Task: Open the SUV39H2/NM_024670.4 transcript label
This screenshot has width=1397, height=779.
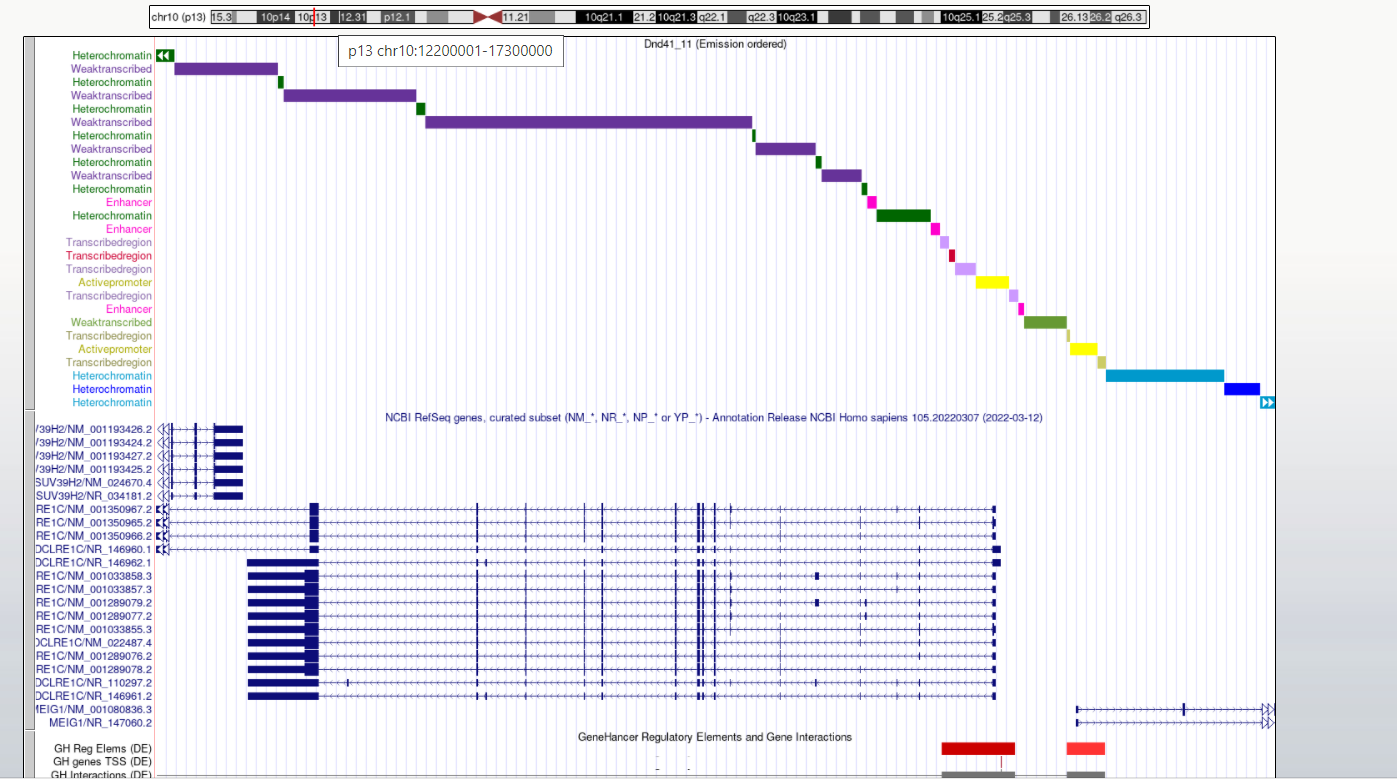Action: (x=93, y=482)
